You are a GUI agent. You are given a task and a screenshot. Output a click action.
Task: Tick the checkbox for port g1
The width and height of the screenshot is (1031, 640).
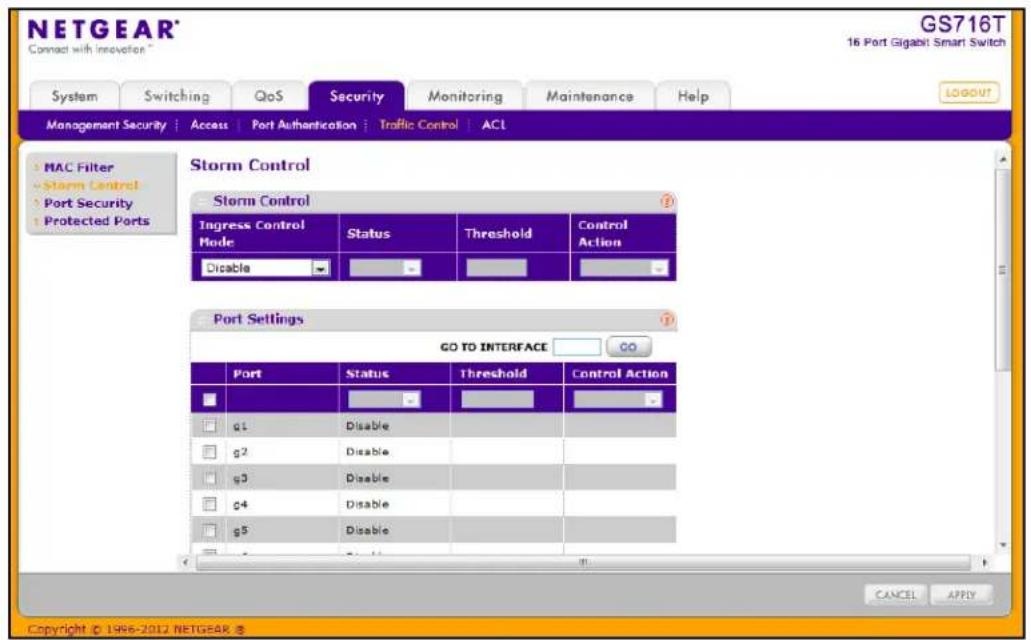[209, 426]
